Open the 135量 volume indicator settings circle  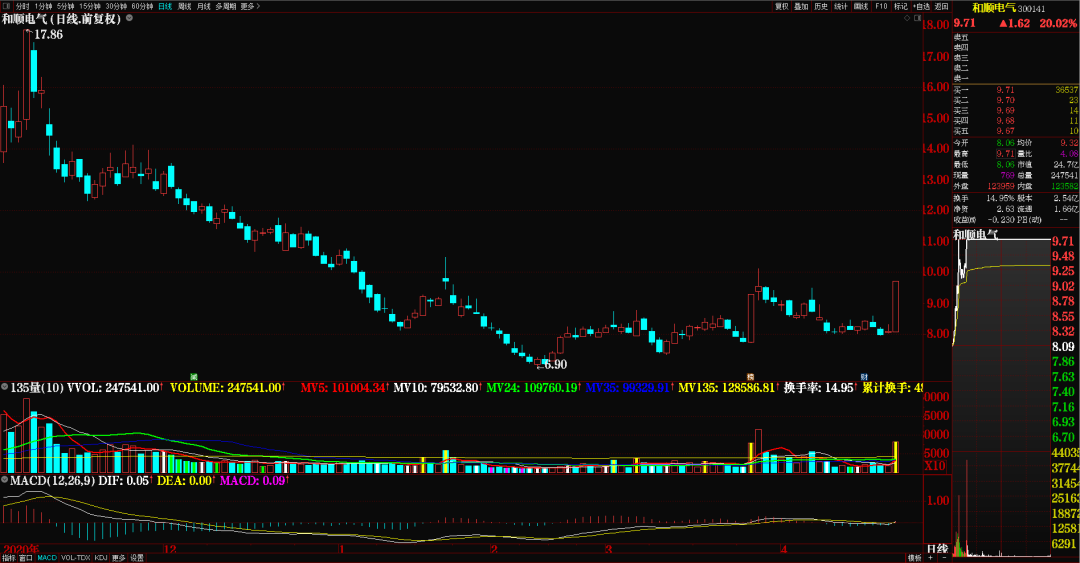[5, 387]
